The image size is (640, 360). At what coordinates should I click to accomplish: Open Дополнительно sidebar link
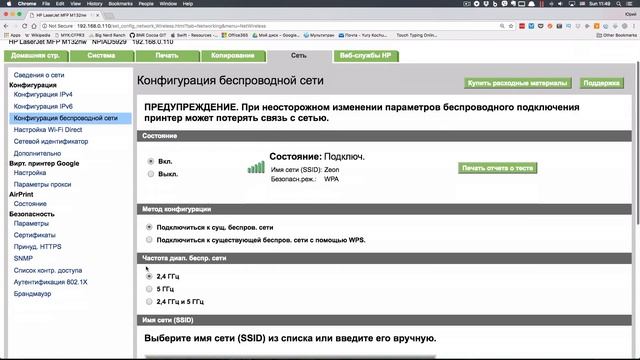click(x=37, y=153)
